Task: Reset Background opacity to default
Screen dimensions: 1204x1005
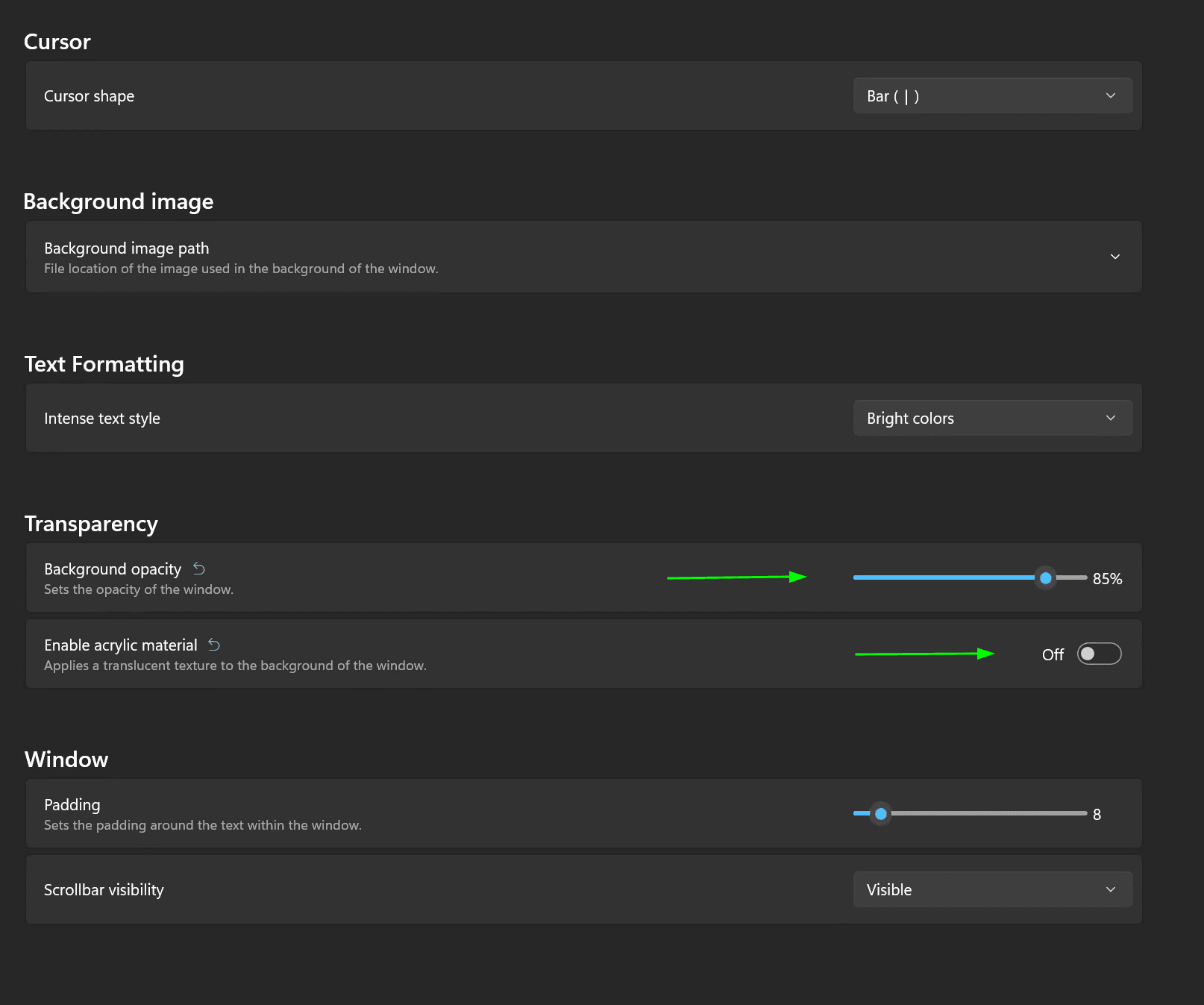Action: tap(199, 569)
